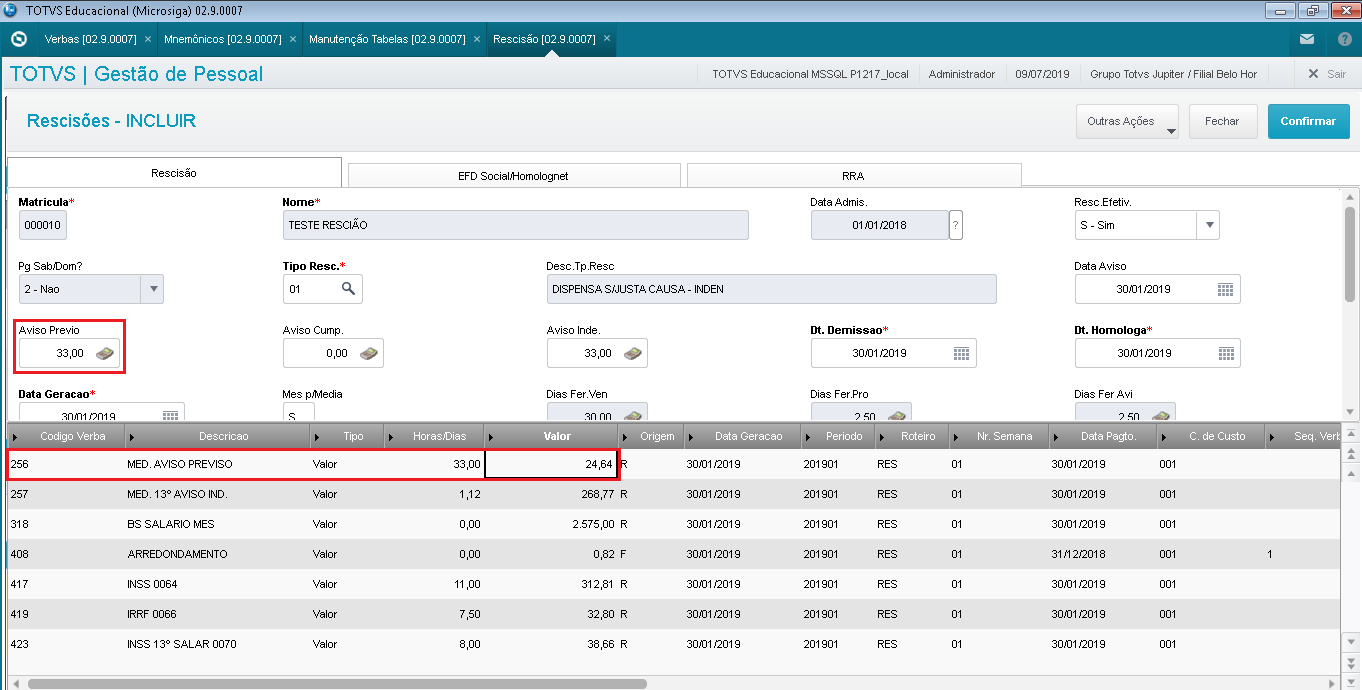Click the TOTVS home logo icon
This screenshot has width=1362, height=690.
(17, 39)
